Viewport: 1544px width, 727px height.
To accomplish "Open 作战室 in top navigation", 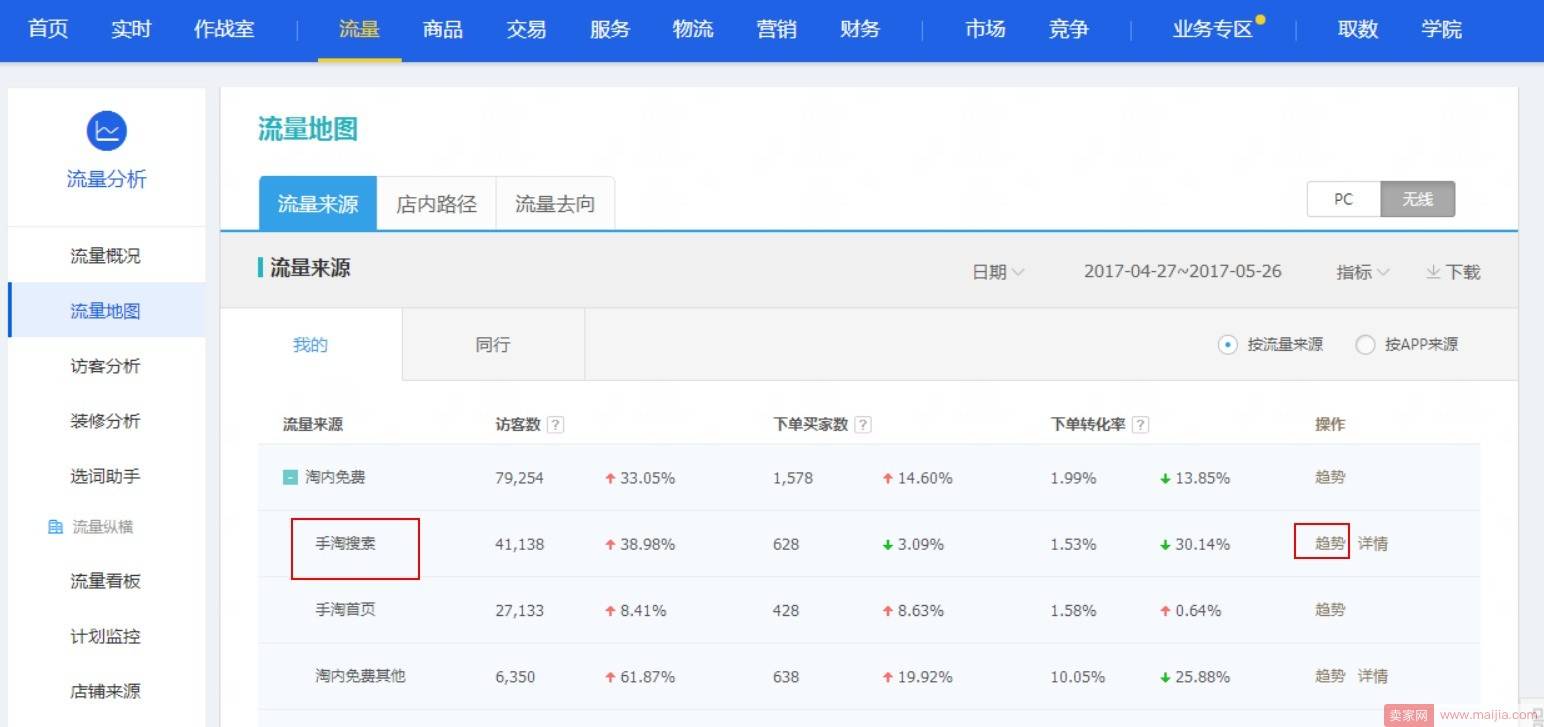I will click(x=224, y=29).
